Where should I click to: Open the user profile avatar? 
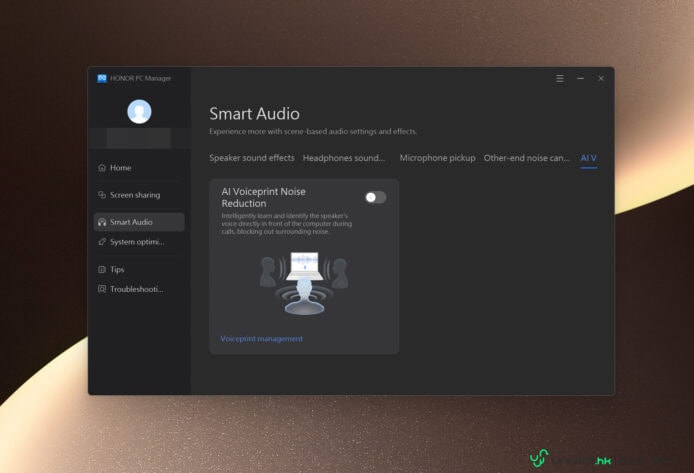(x=139, y=112)
